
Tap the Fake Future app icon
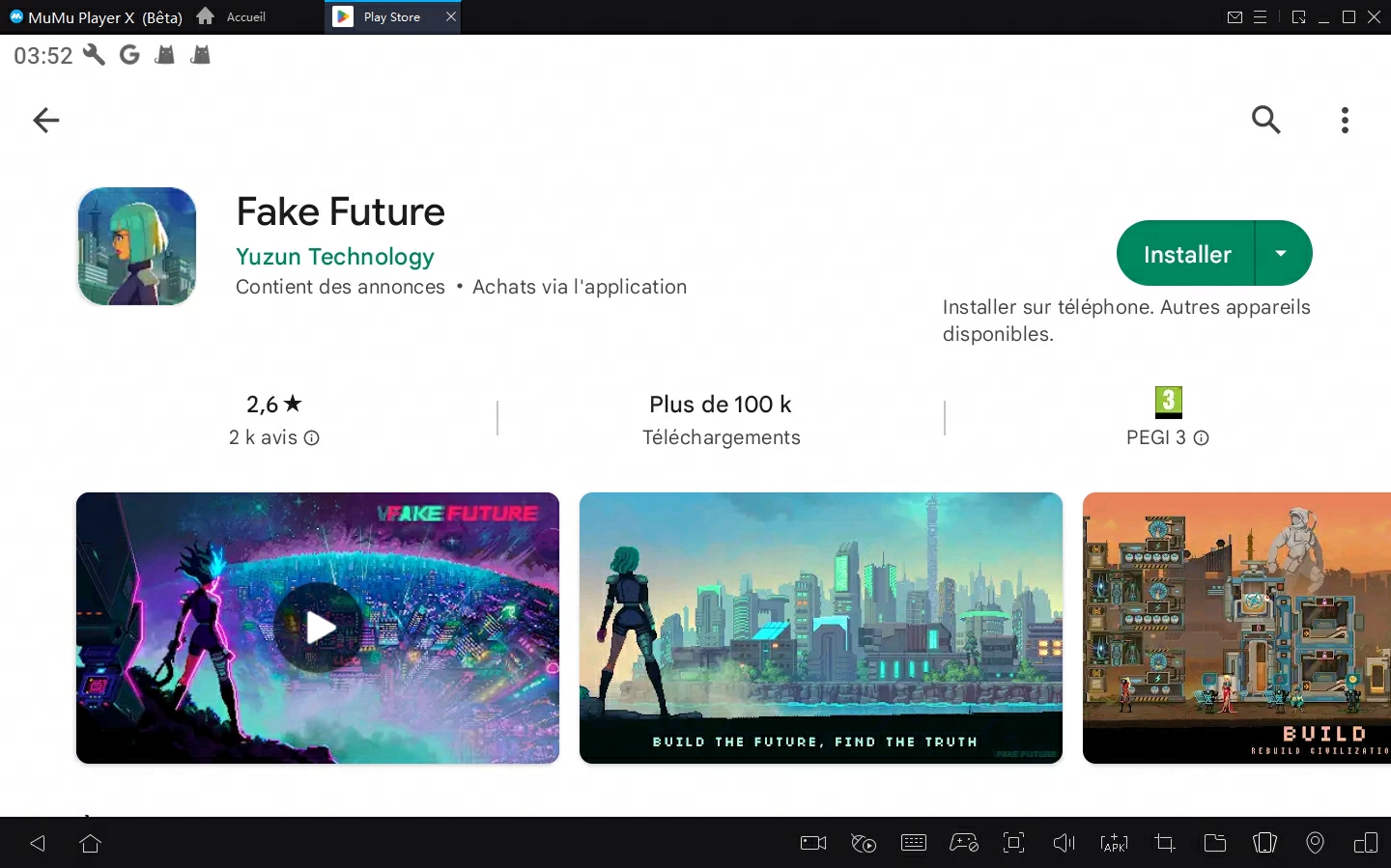click(137, 246)
